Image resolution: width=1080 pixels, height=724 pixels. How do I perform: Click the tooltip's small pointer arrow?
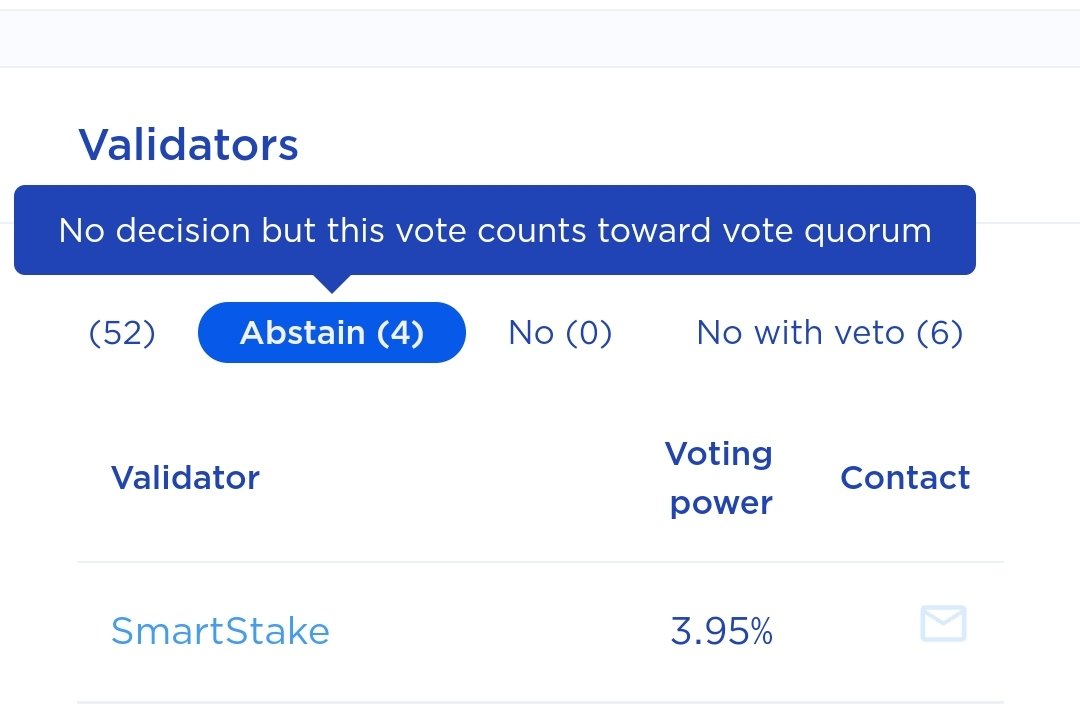pyautogui.click(x=331, y=284)
